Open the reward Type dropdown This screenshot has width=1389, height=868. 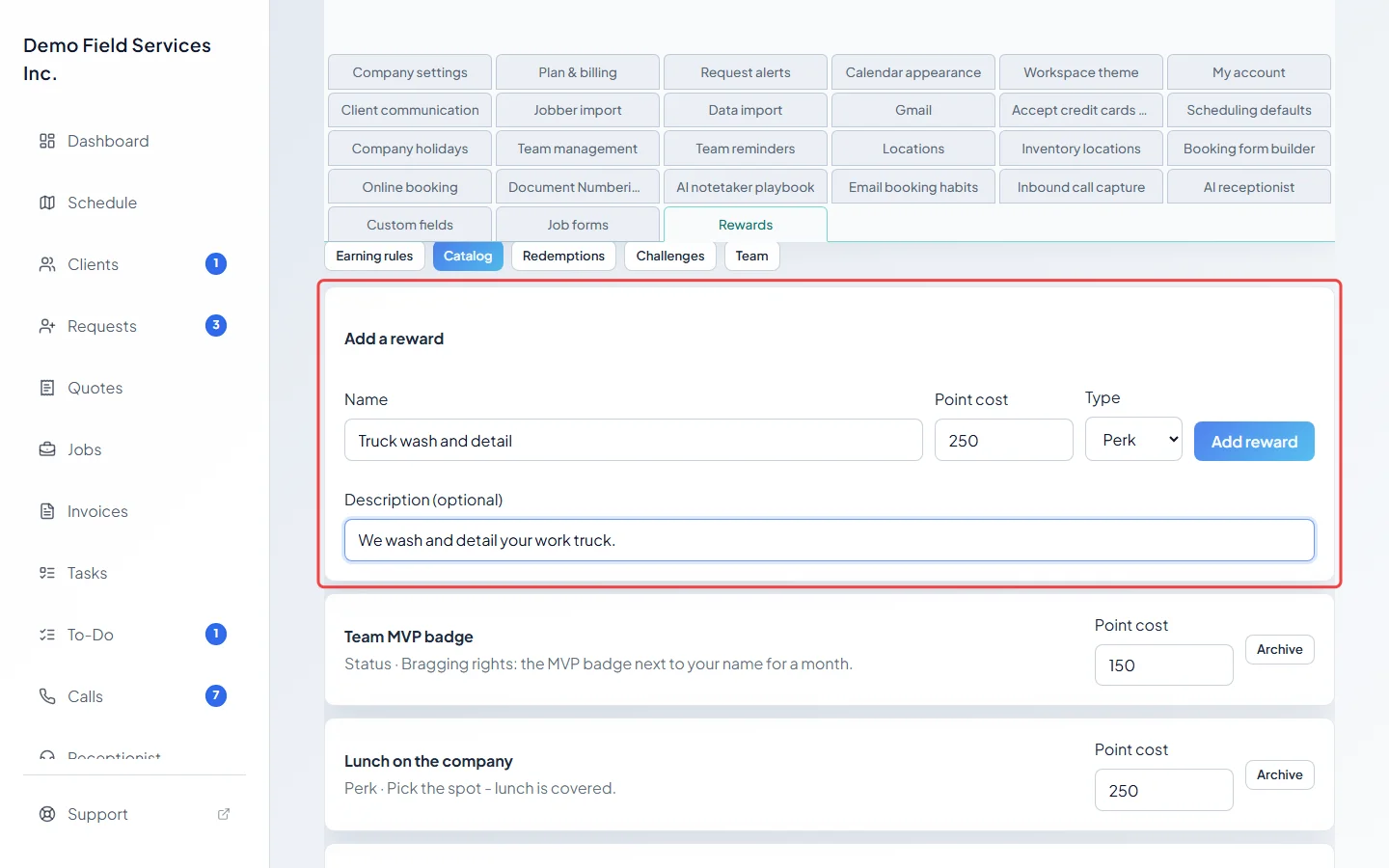click(x=1133, y=440)
